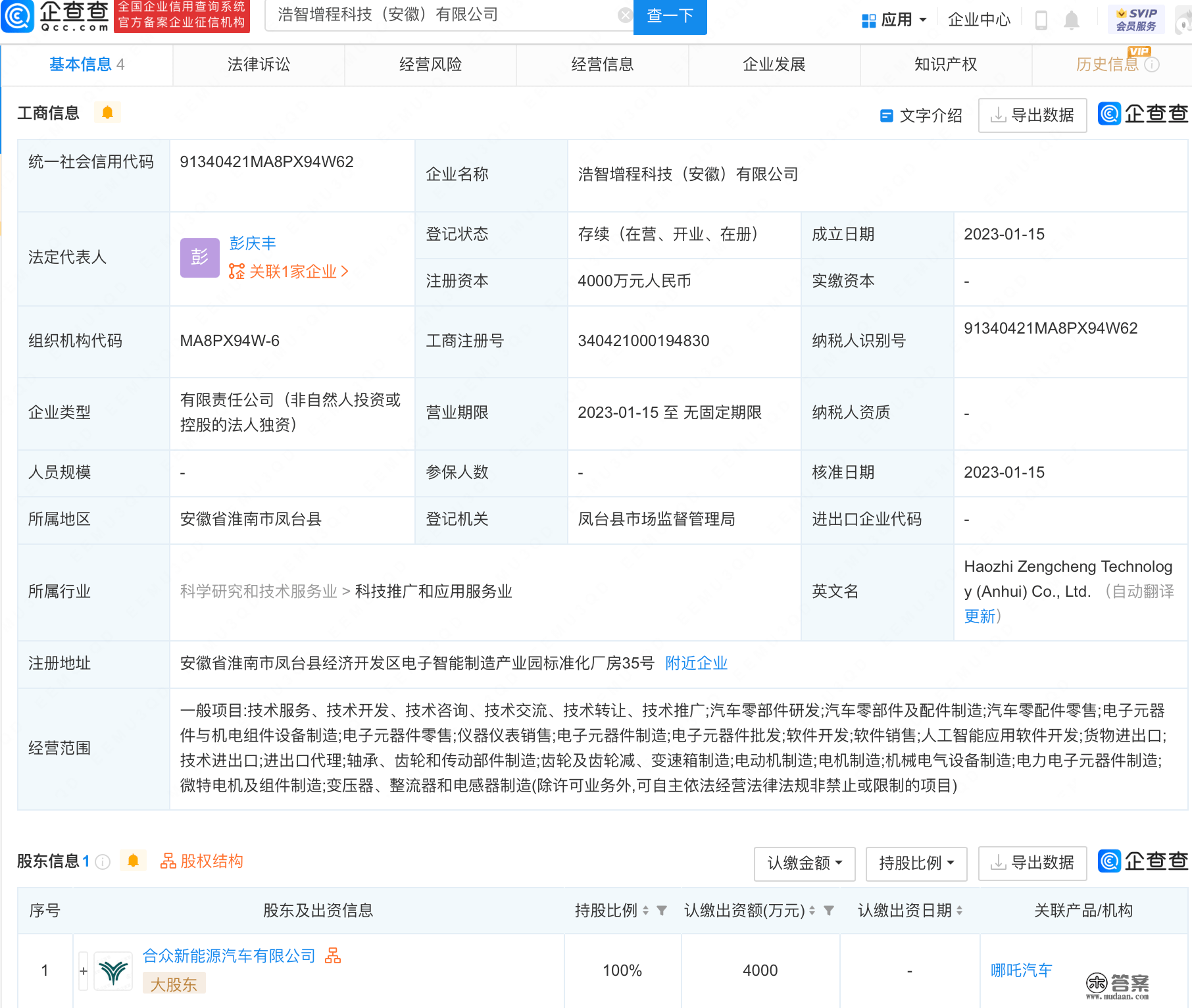Open the notifications bell in header
Image resolution: width=1192 pixels, height=1008 pixels.
[1072, 20]
